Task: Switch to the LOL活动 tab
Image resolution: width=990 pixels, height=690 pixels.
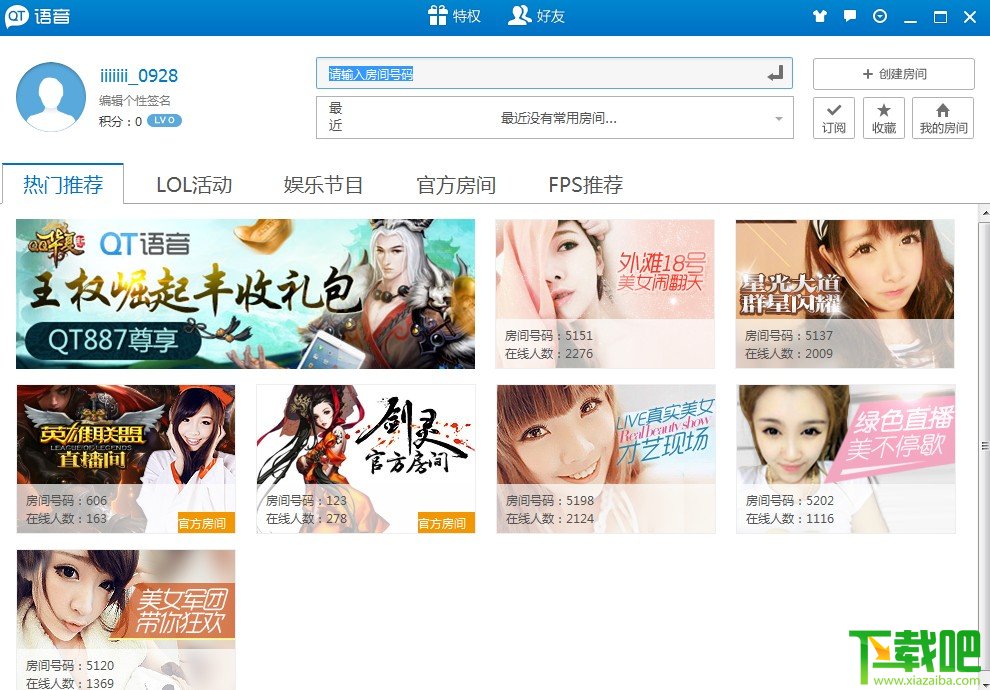Action: pos(194,185)
